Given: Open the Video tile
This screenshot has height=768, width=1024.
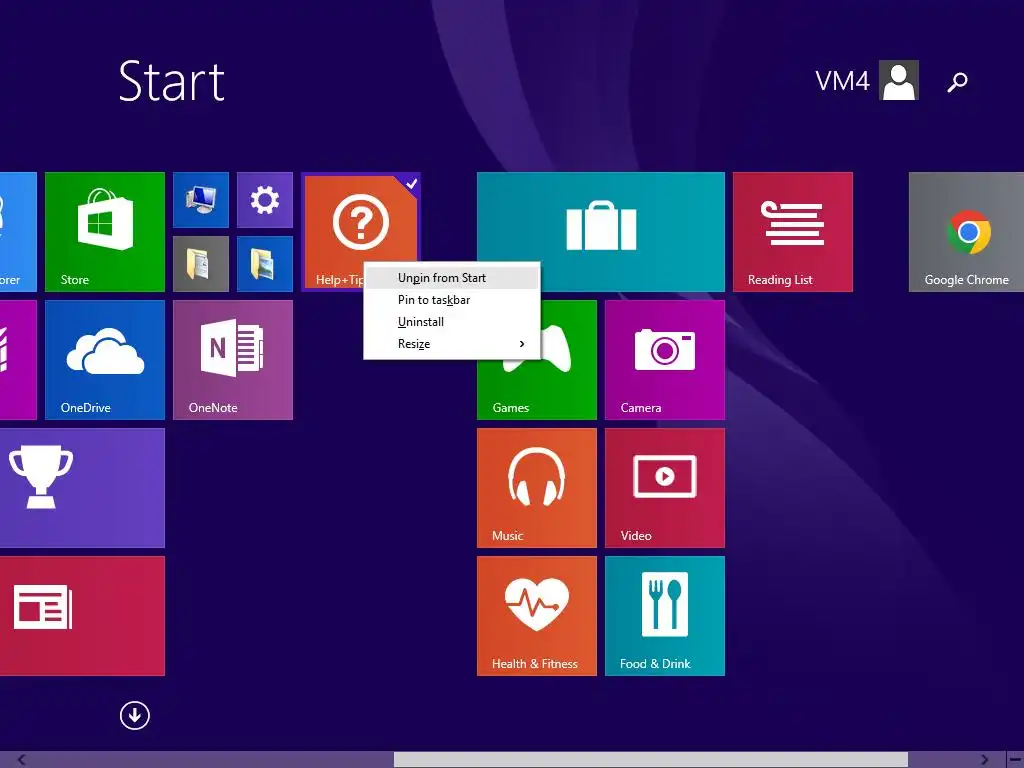Looking at the screenshot, I should (x=665, y=488).
